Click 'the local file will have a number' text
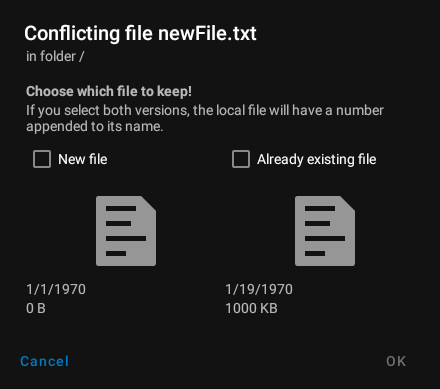Viewport: 440px width, 389px height. pyautogui.click(x=288, y=110)
